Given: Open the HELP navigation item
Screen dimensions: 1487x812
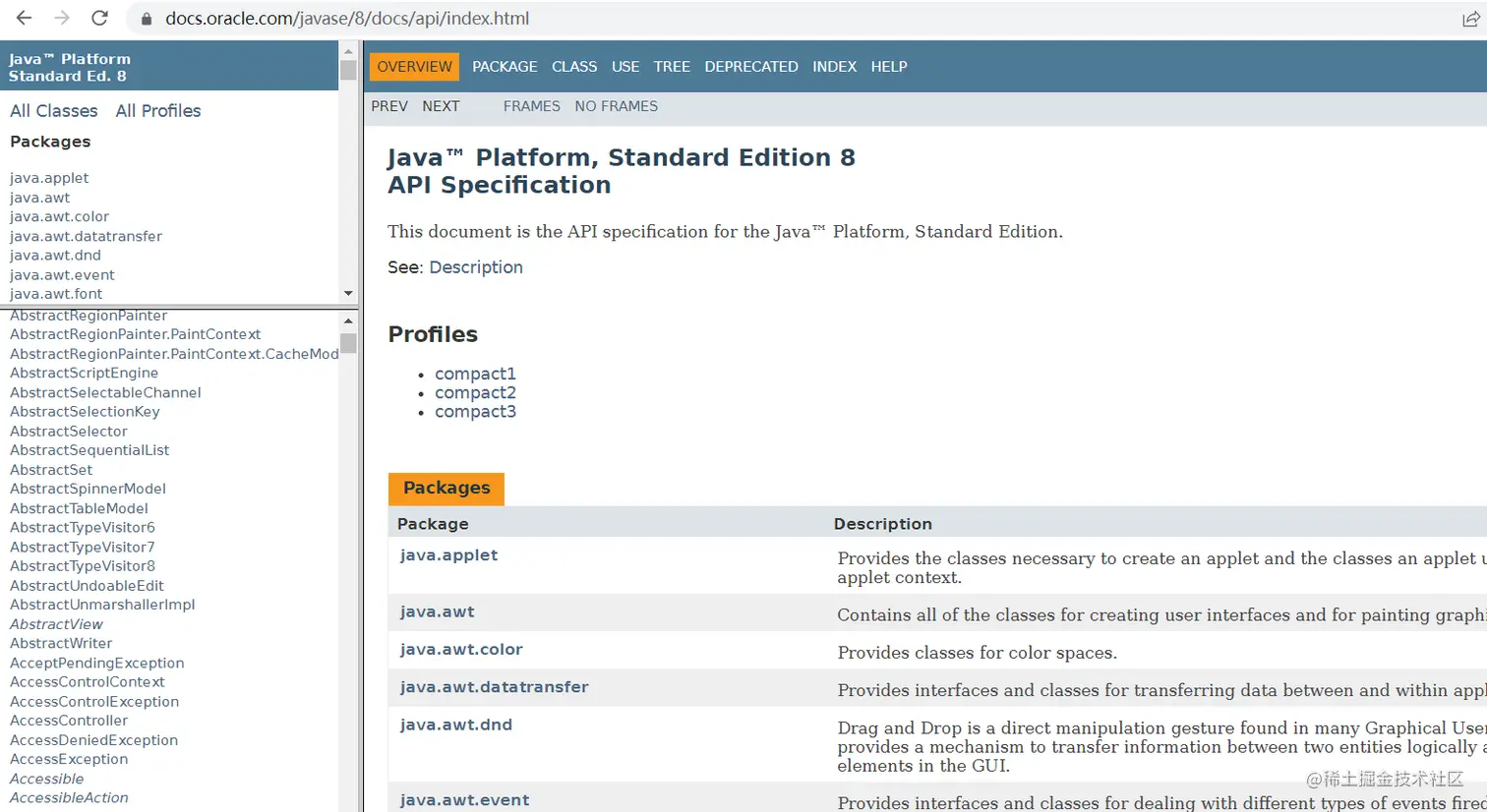Looking at the screenshot, I should click(x=889, y=67).
